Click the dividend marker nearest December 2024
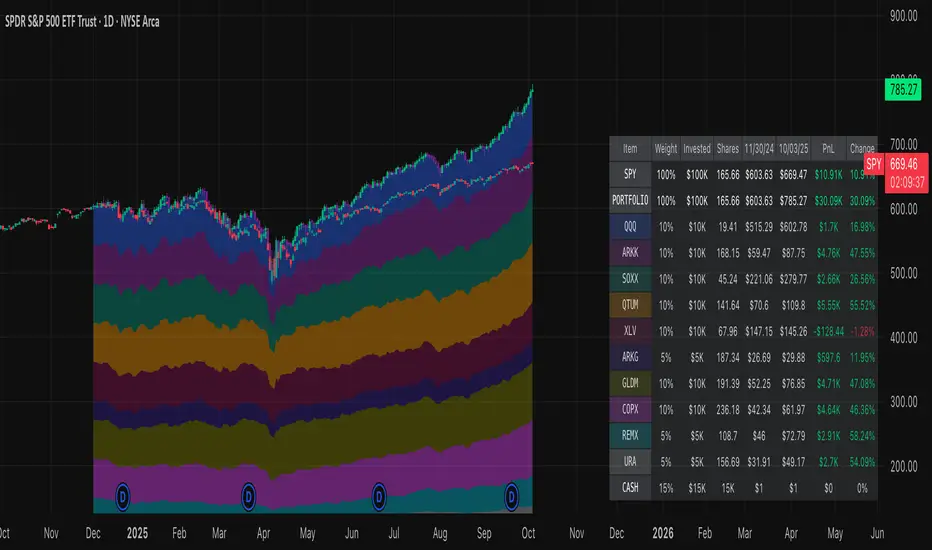The width and height of the screenshot is (932, 550). pyautogui.click(x=123, y=494)
